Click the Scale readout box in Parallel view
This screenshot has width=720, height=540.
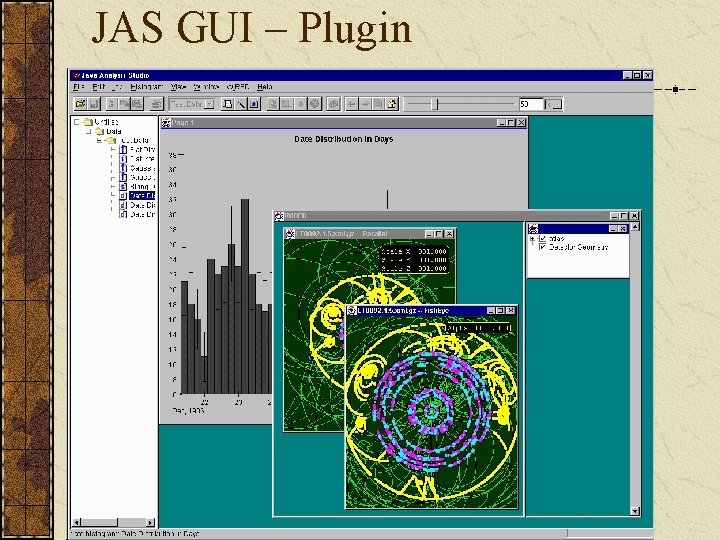pyautogui.click(x=414, y=260)
